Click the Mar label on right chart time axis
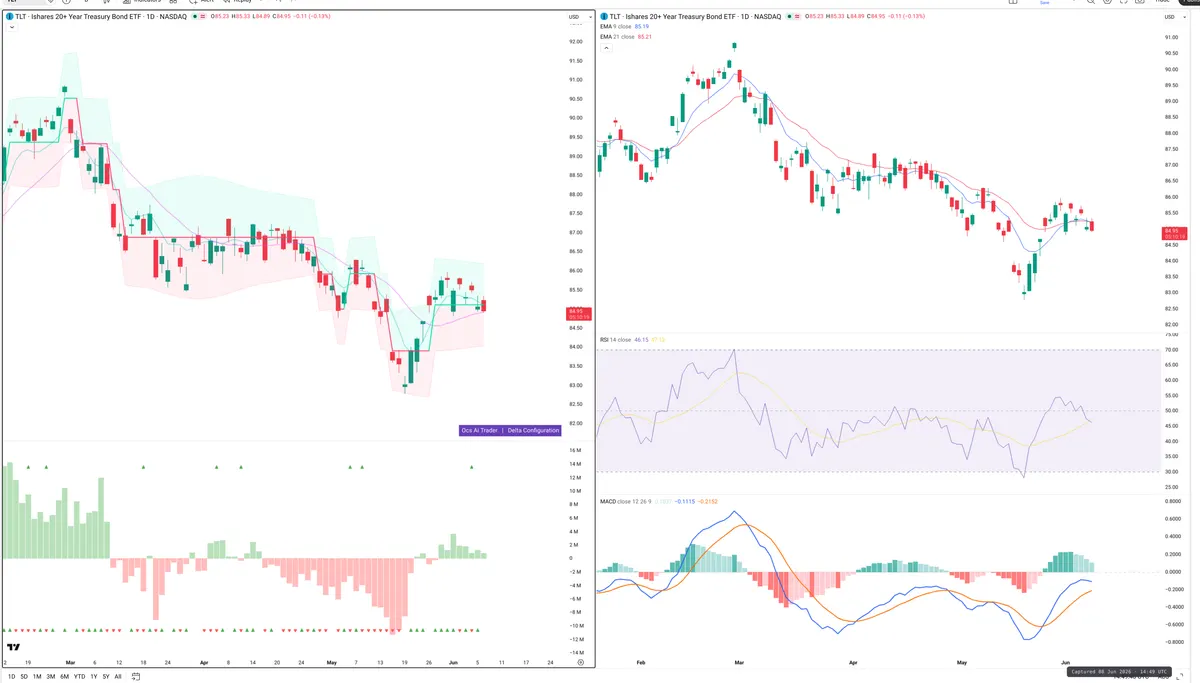 740,662
